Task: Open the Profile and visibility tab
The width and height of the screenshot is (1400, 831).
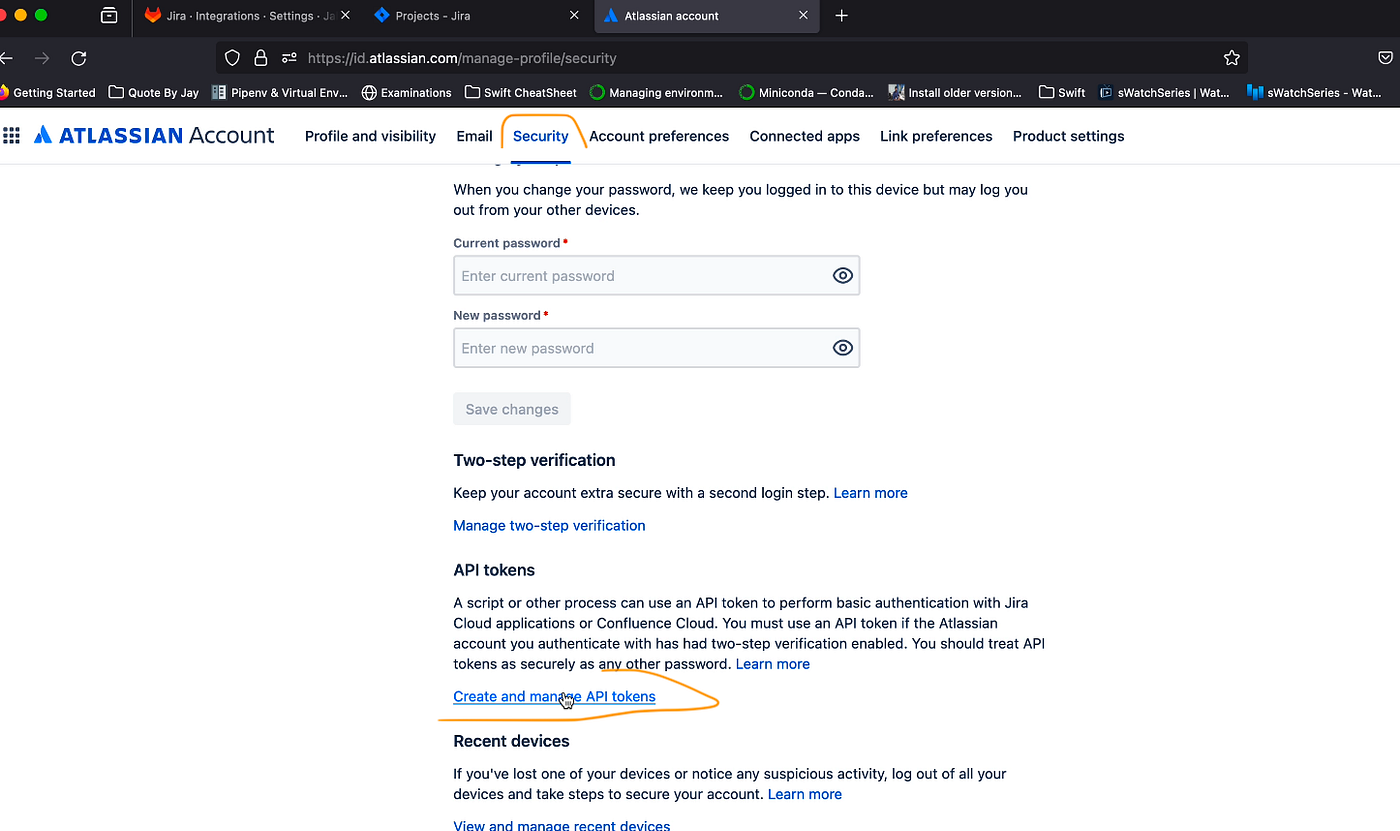Action: tap(370, 136)
